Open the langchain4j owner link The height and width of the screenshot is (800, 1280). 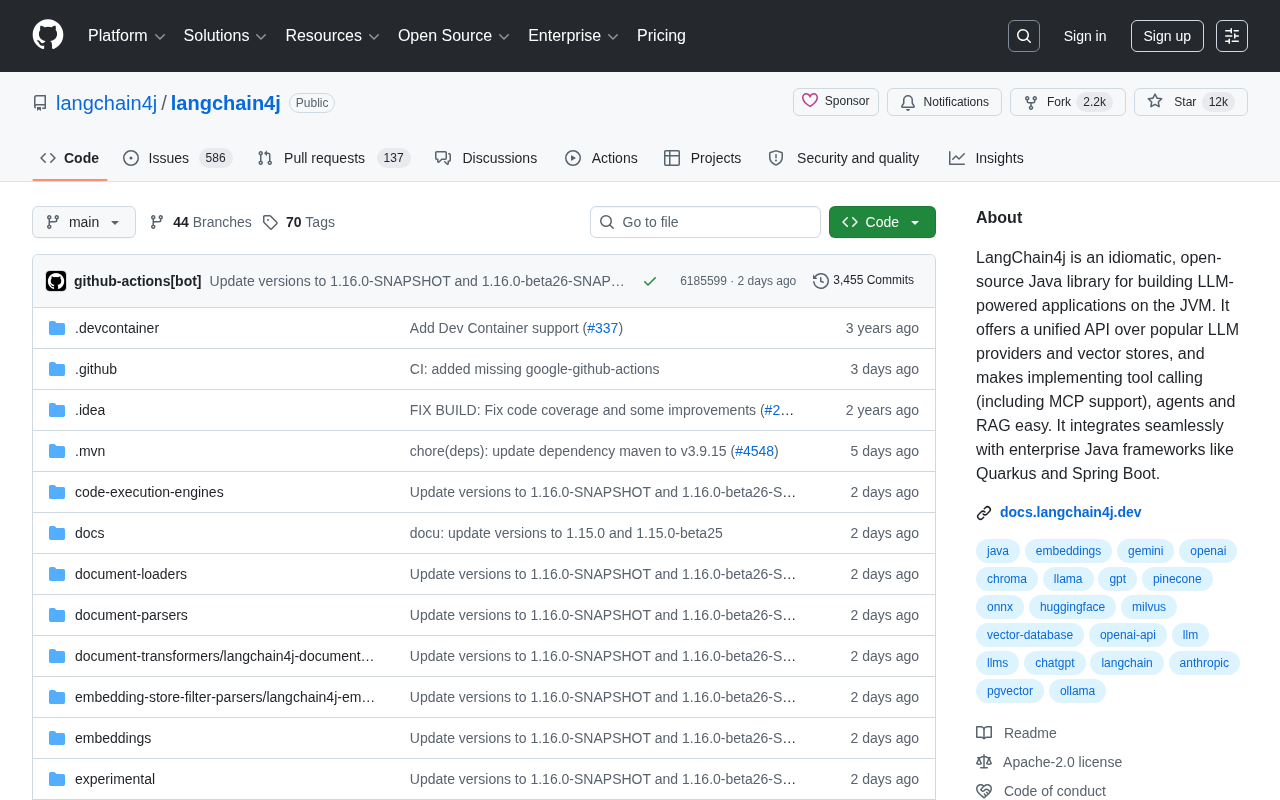[x=107, y=103]
